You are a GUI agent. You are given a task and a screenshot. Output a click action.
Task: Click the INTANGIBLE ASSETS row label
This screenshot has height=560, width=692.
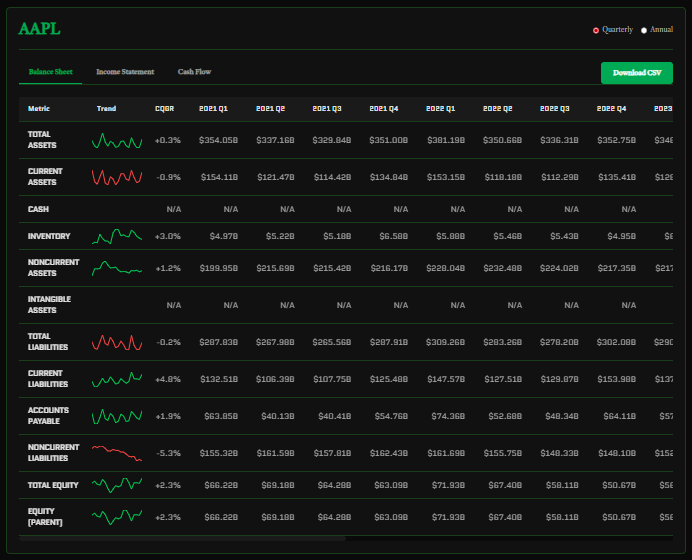(x=49, y=305)
